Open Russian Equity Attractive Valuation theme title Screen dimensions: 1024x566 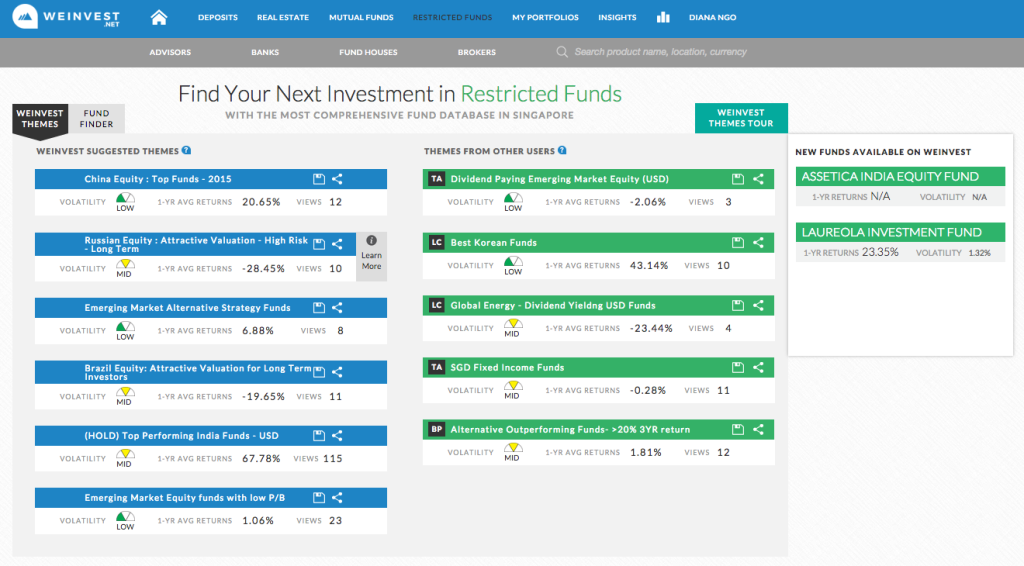196,244
